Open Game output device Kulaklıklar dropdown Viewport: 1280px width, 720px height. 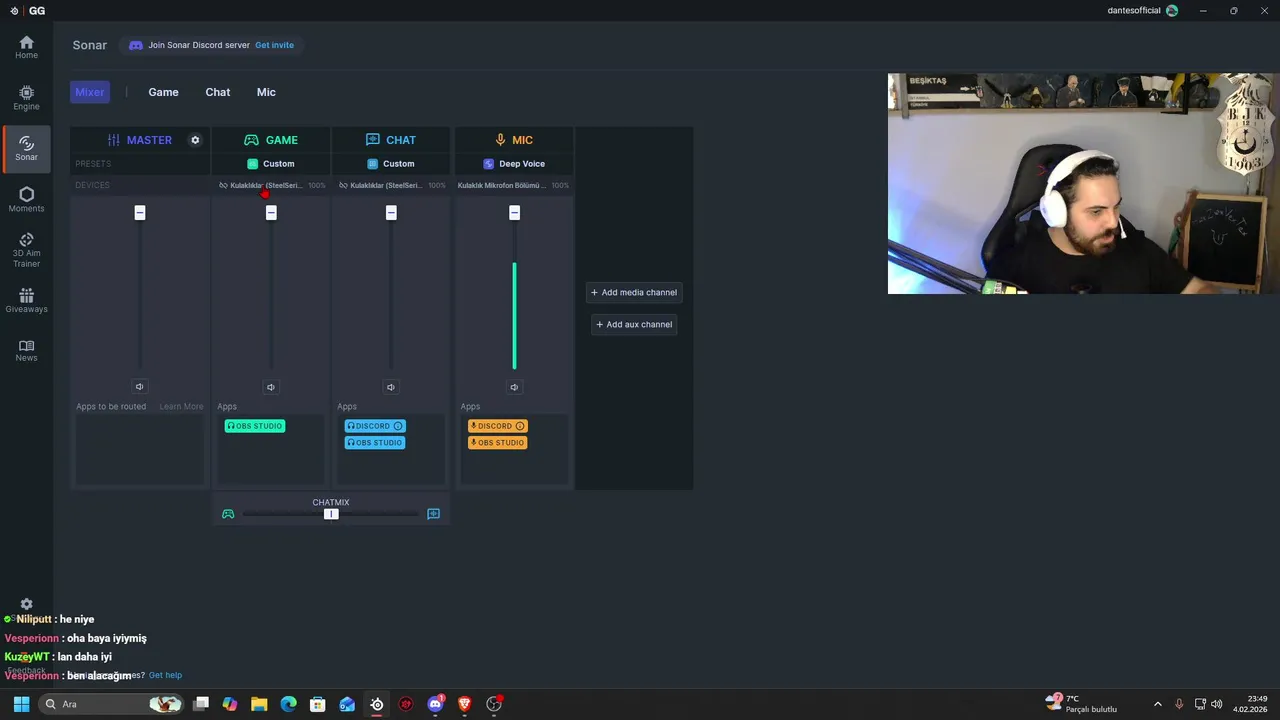pyautogui.click(x=266, y=185)
